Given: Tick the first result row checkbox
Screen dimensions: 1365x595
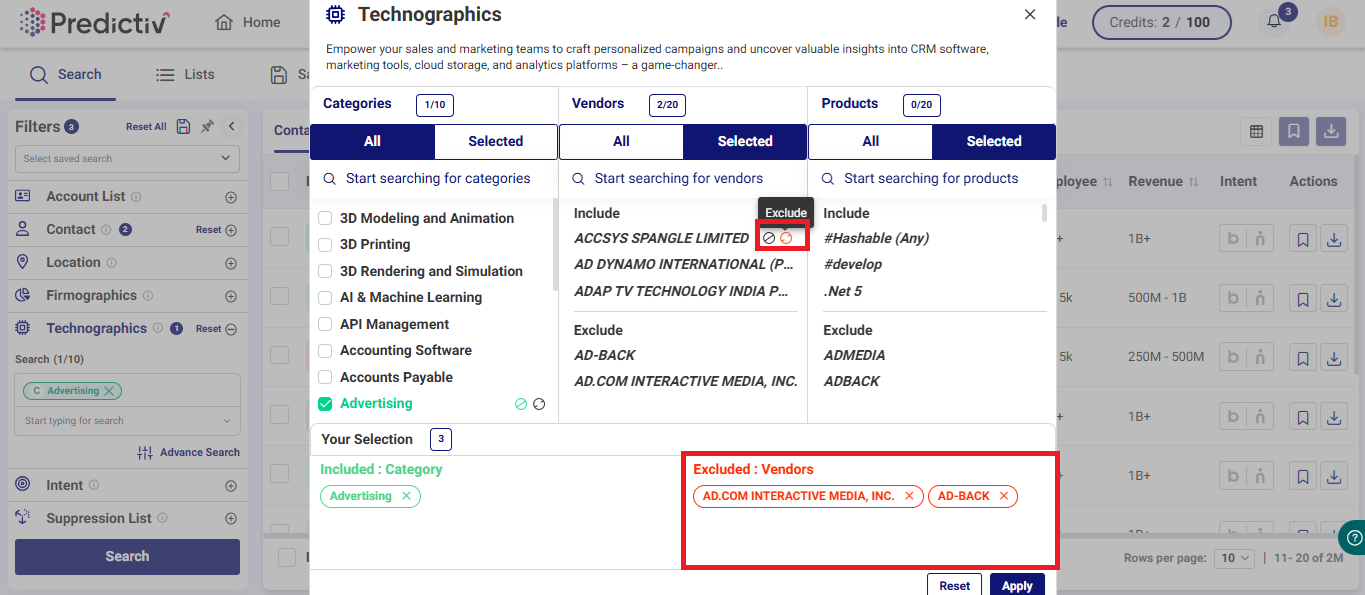Looking at the screenshot, I should coord(280,237).
